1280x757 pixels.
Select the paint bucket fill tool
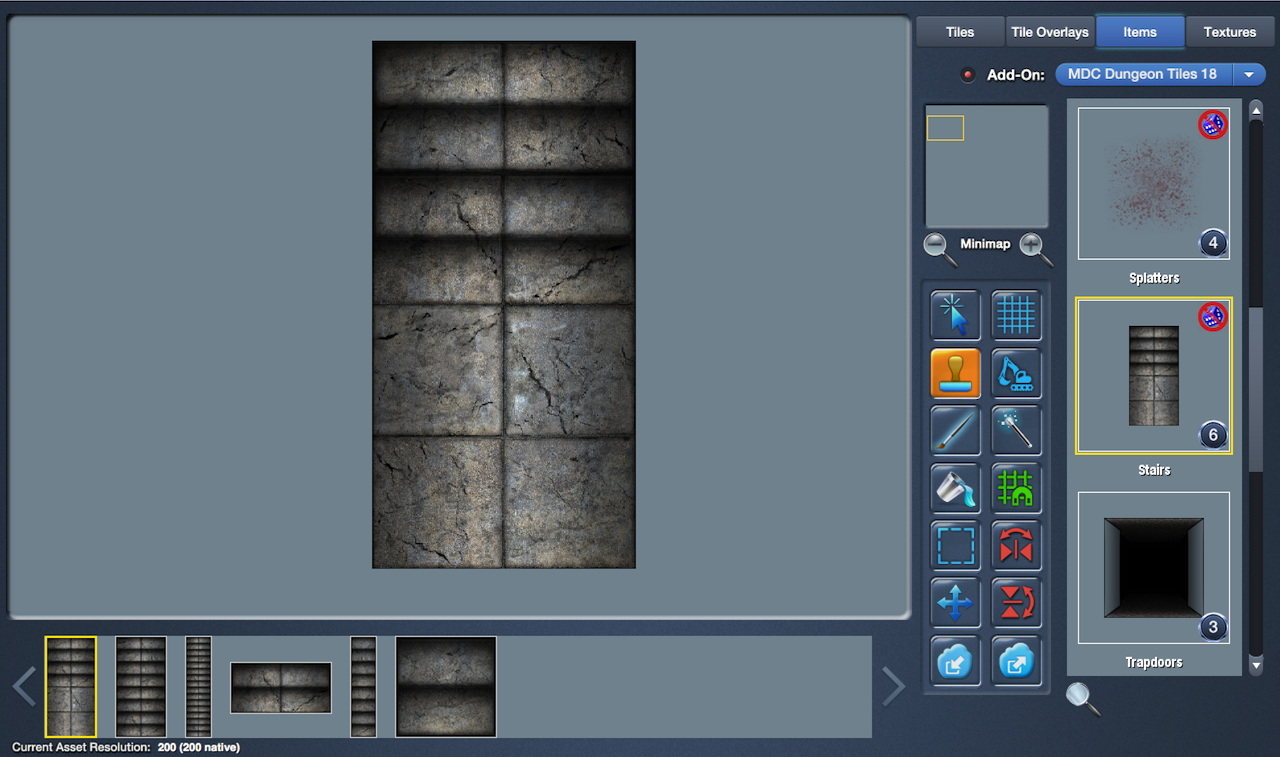click(955, 488)
